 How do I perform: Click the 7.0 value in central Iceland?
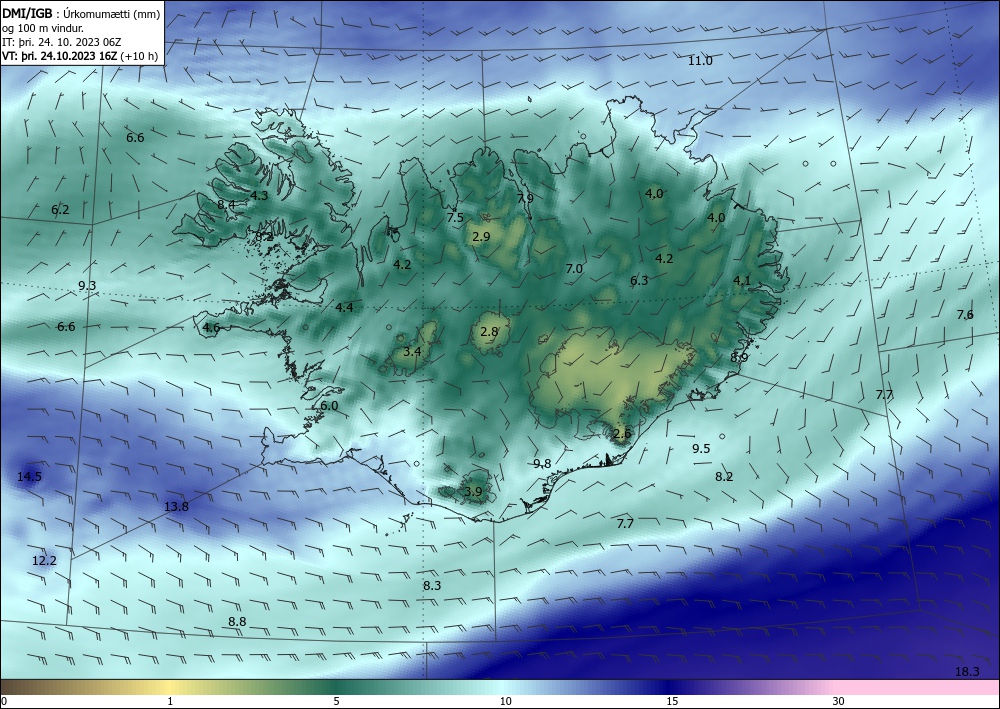pyautogui.click(x=574, y=268)
